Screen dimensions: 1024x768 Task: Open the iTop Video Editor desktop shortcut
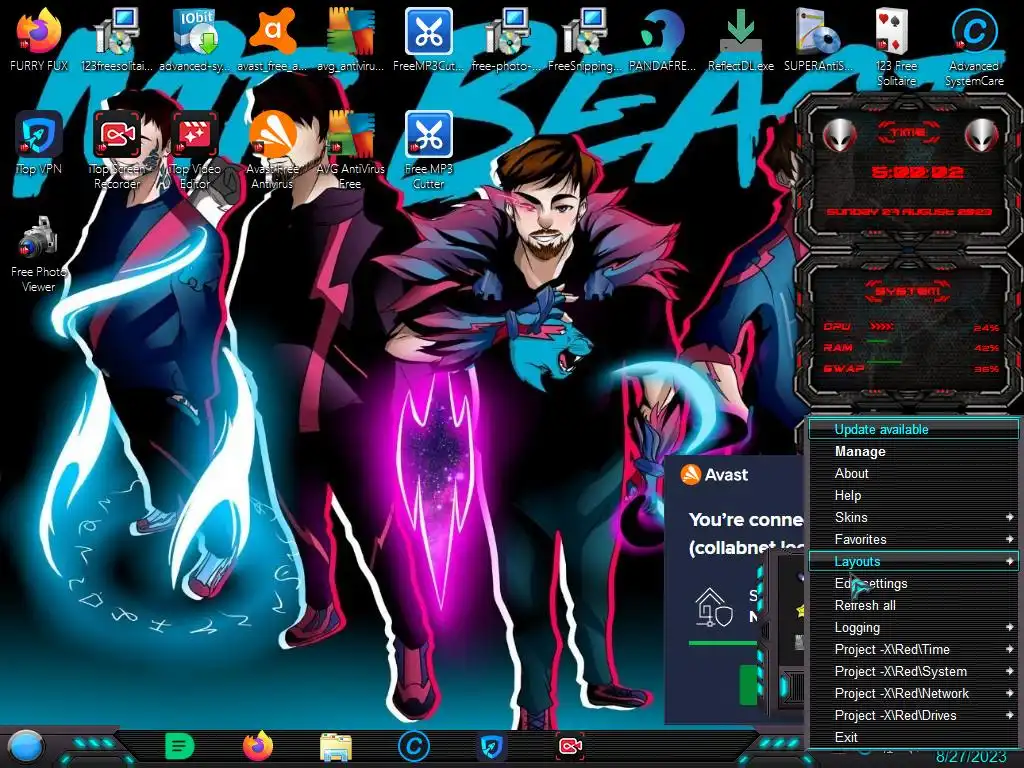tap(195, 150)
